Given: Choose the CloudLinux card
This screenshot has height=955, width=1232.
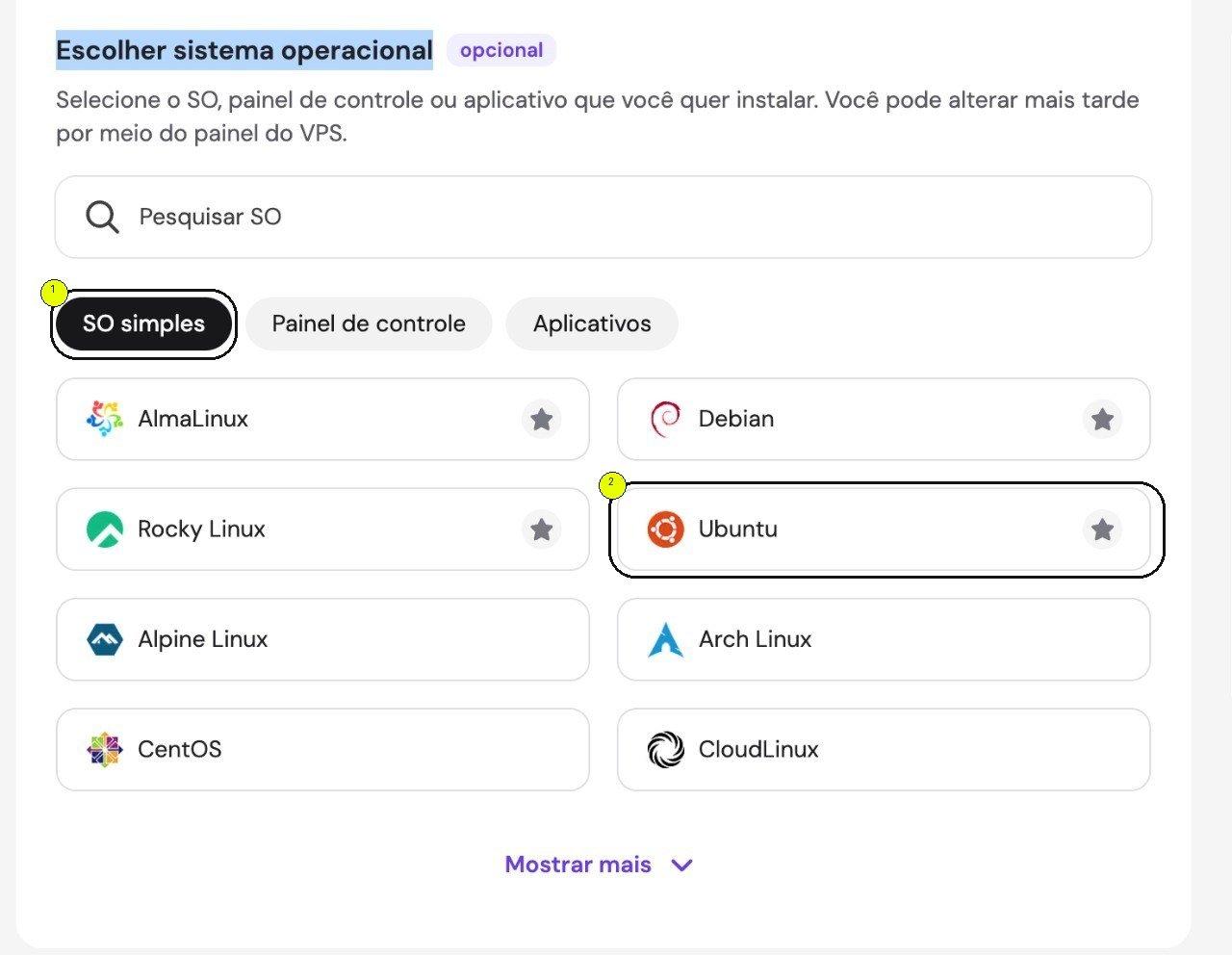Looking at the screenshot, I should 884,749.
